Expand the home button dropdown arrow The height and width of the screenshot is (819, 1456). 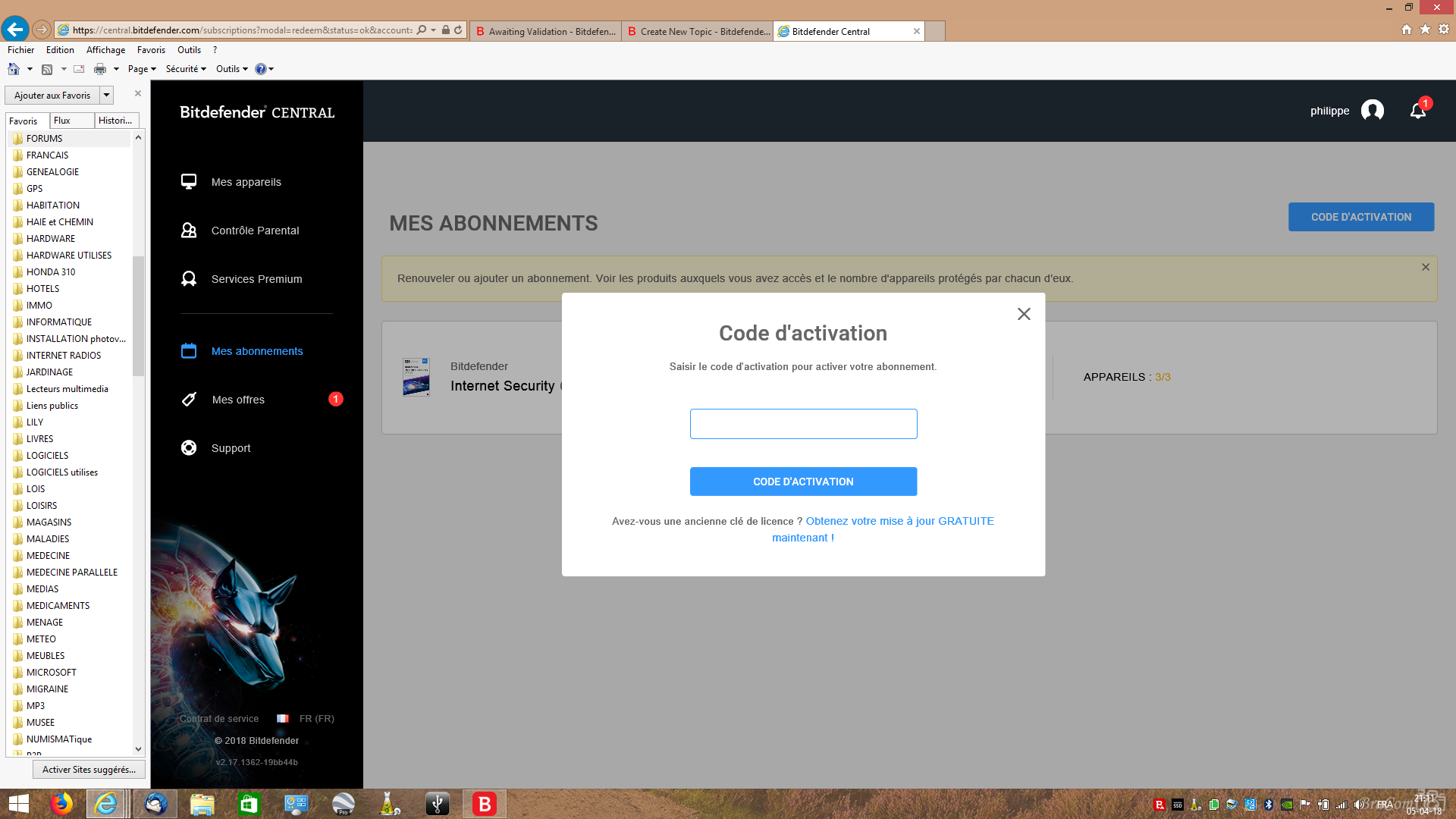[x=30, y=69]
